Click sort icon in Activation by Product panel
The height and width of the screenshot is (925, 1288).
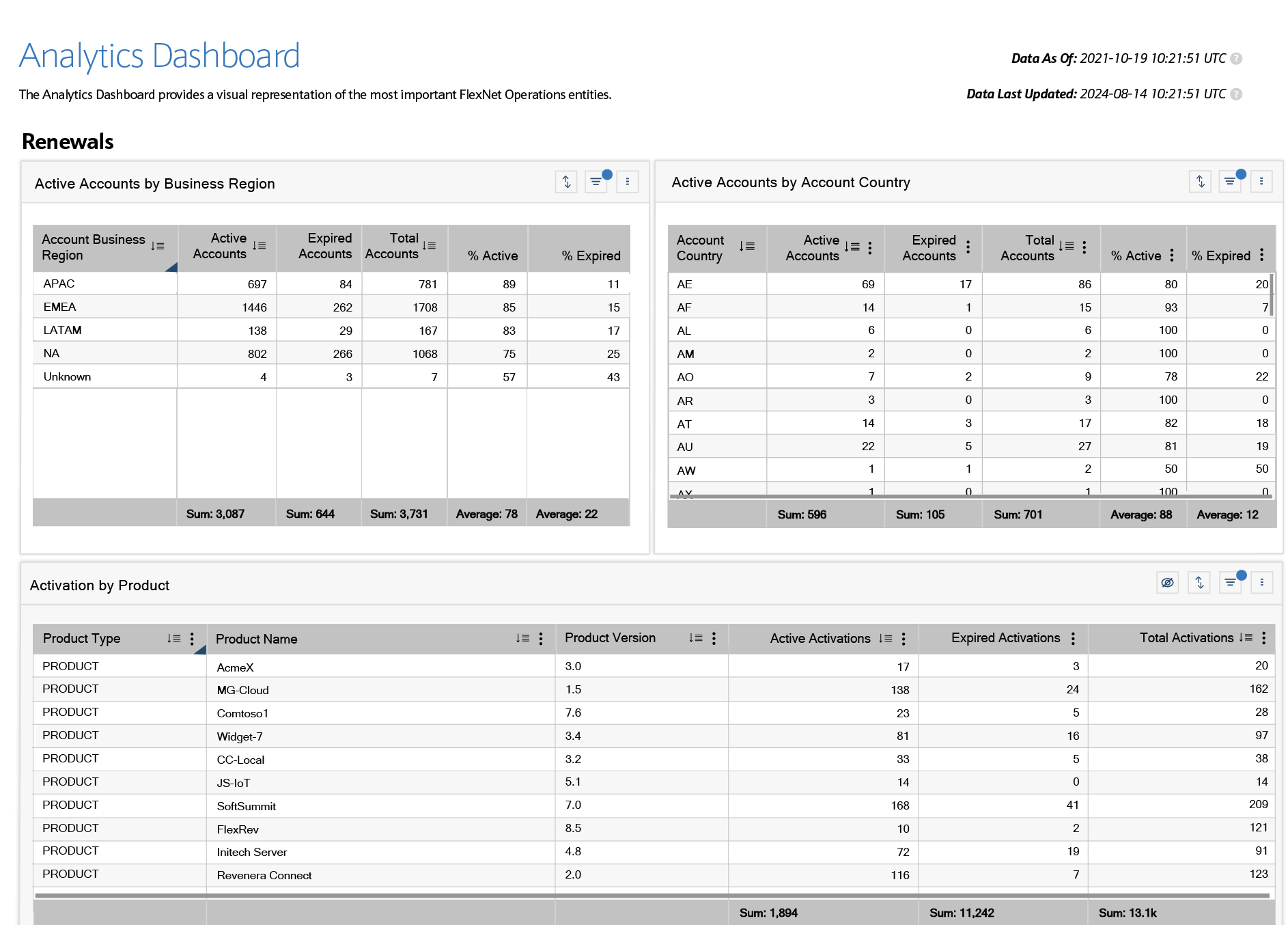1199,583
